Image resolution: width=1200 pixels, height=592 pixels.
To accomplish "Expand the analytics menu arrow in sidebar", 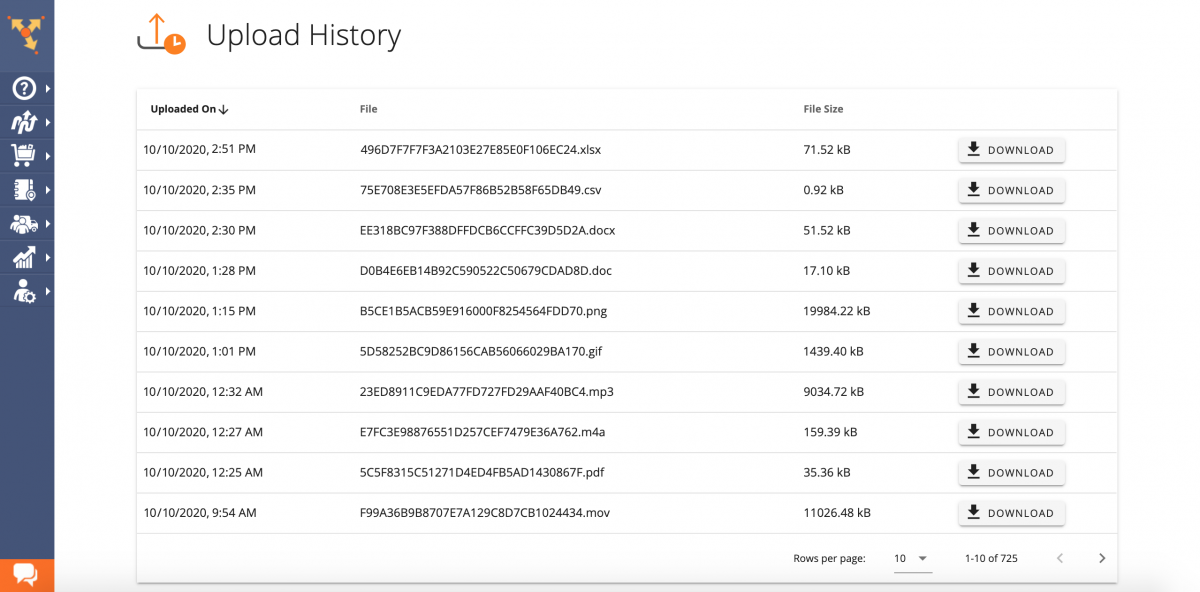I will click(47, 257).
